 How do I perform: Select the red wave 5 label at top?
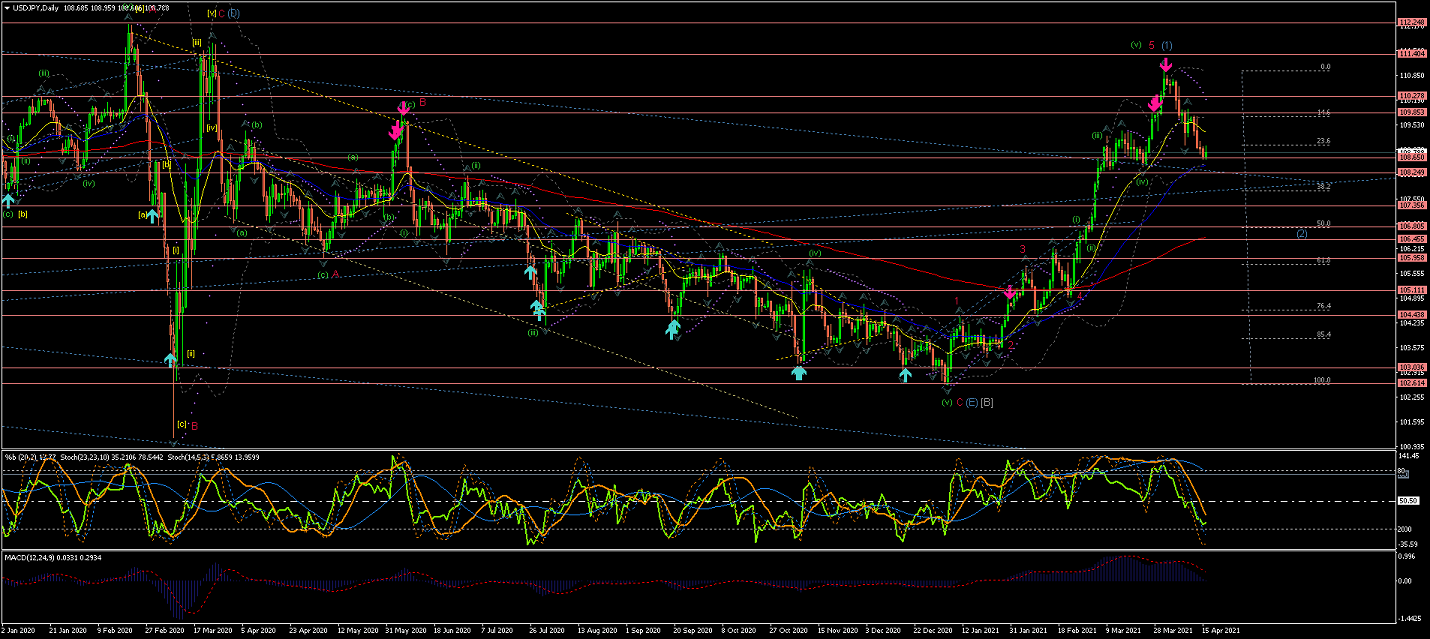coord(1152,45)
